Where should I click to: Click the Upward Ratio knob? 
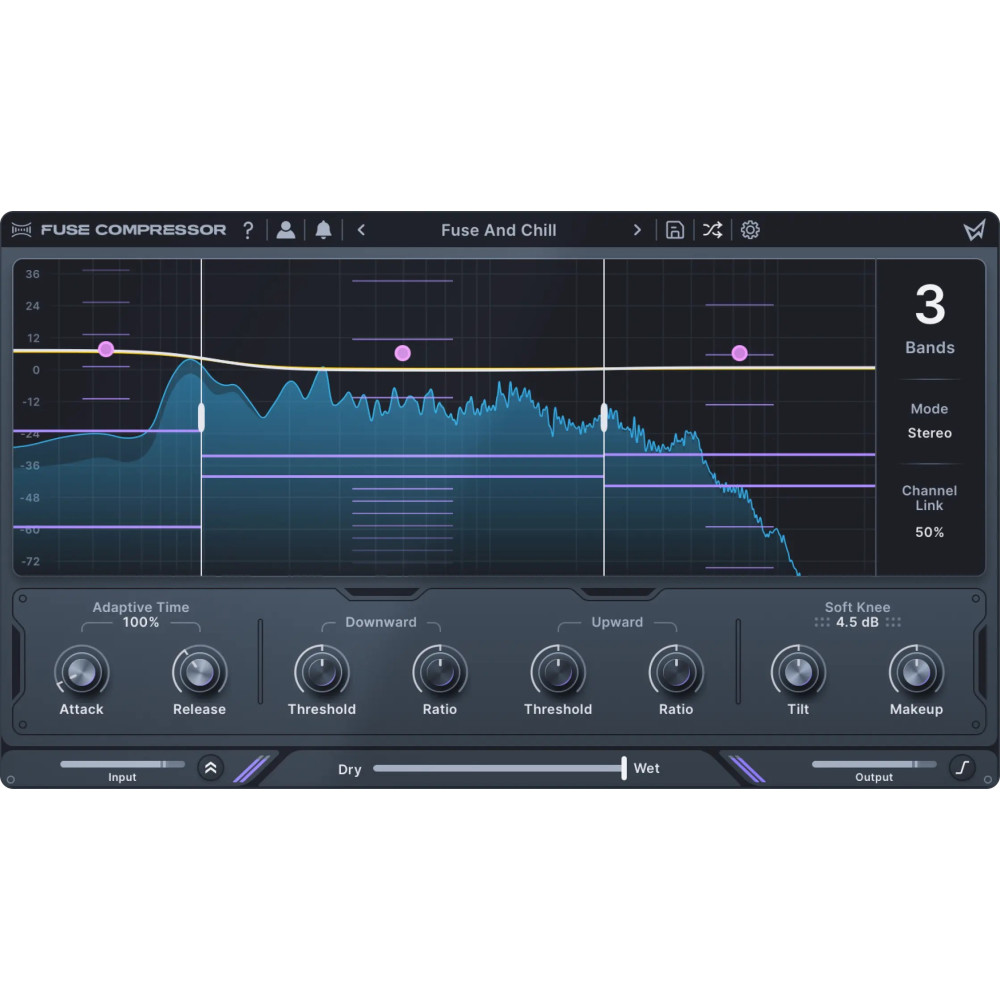tap(676, 672)
